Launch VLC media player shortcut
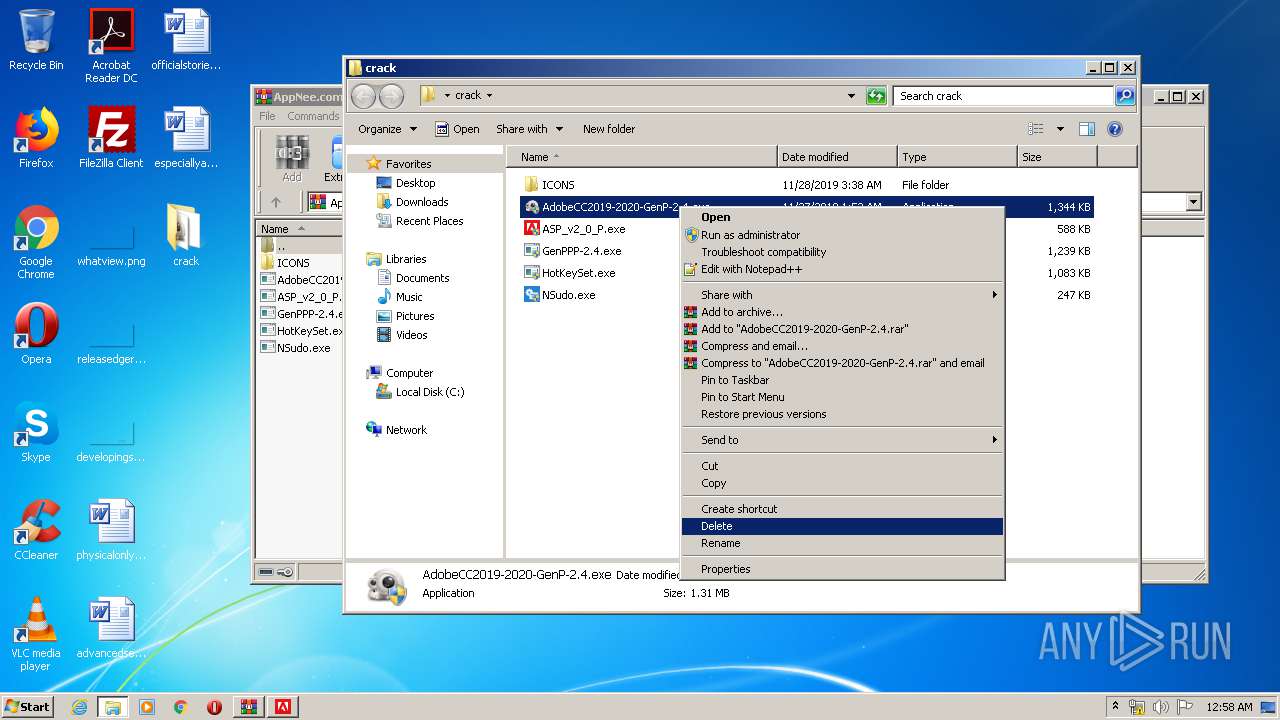Image resolution: width=1280 pixels, height=720 pixels. click(x=36, y=634)
